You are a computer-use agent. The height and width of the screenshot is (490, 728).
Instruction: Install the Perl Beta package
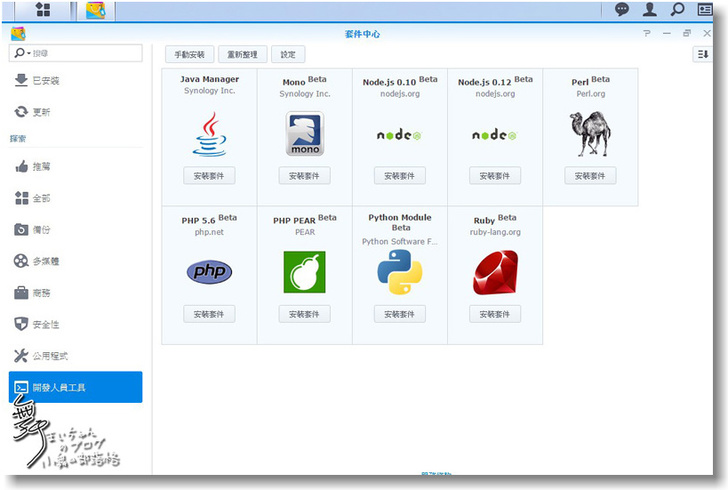[x=590, y=176]
